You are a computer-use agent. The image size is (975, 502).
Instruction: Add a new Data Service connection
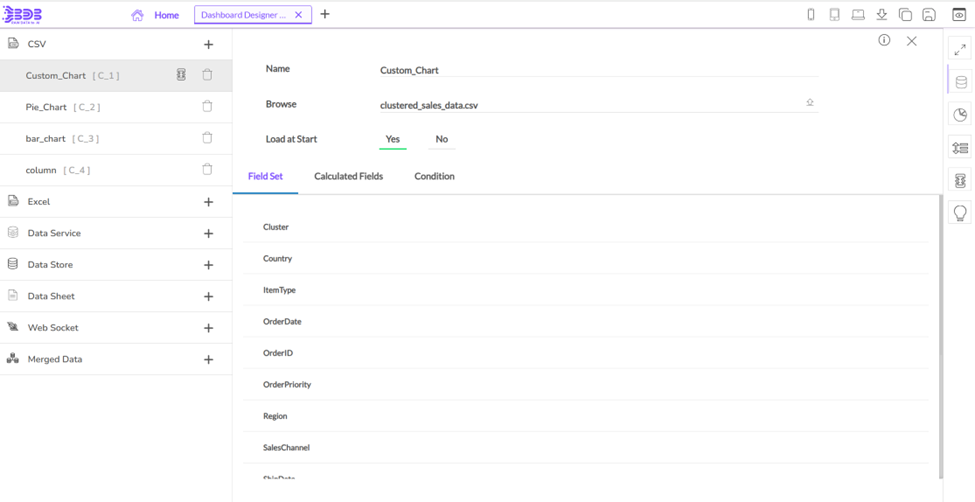tap(208, 233)
